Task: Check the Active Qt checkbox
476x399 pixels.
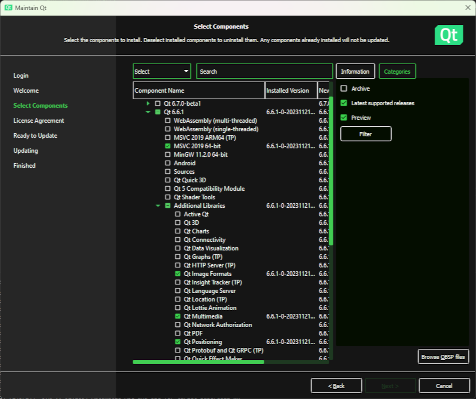Action: click(x=178, y=214)
